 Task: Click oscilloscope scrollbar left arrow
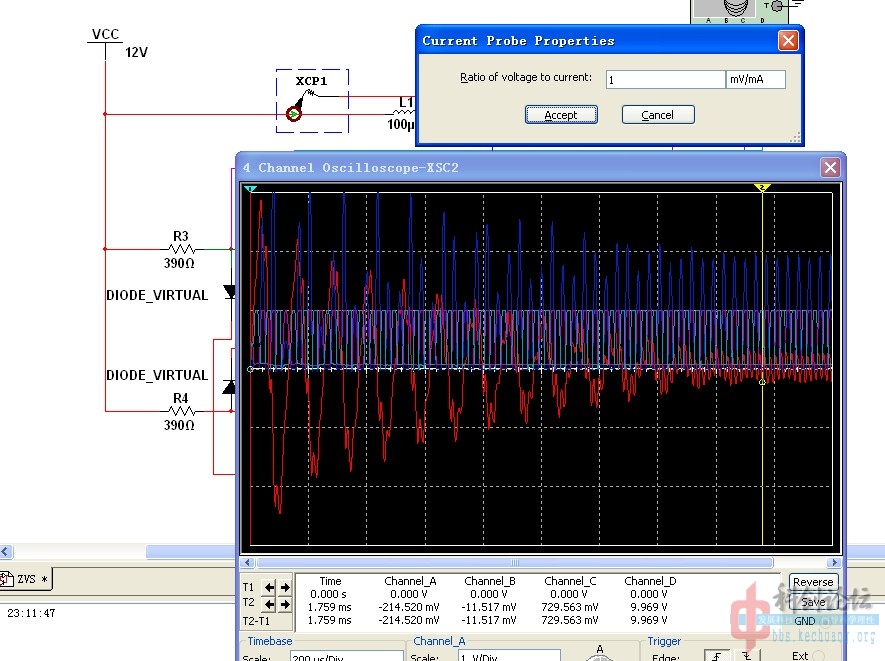click(x=247, y=563)
